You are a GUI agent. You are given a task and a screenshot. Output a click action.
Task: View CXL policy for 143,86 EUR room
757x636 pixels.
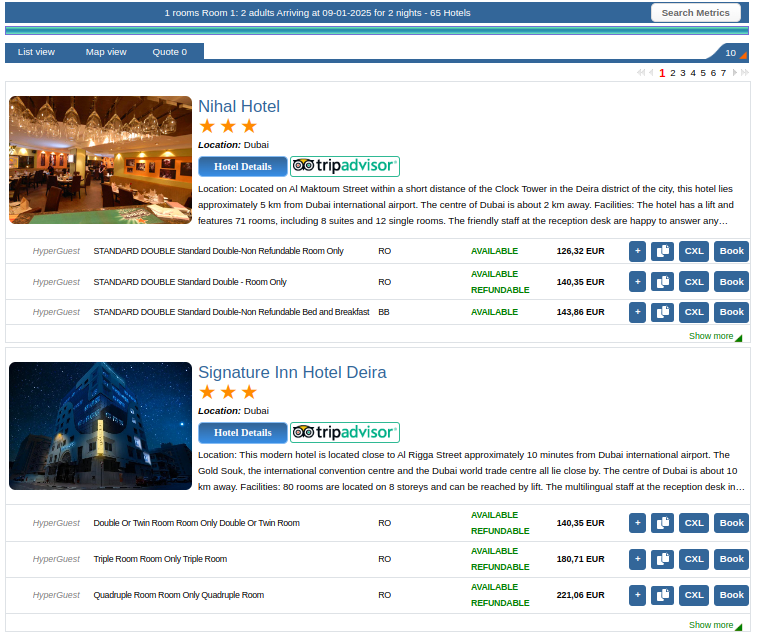(x=694, y=312)
